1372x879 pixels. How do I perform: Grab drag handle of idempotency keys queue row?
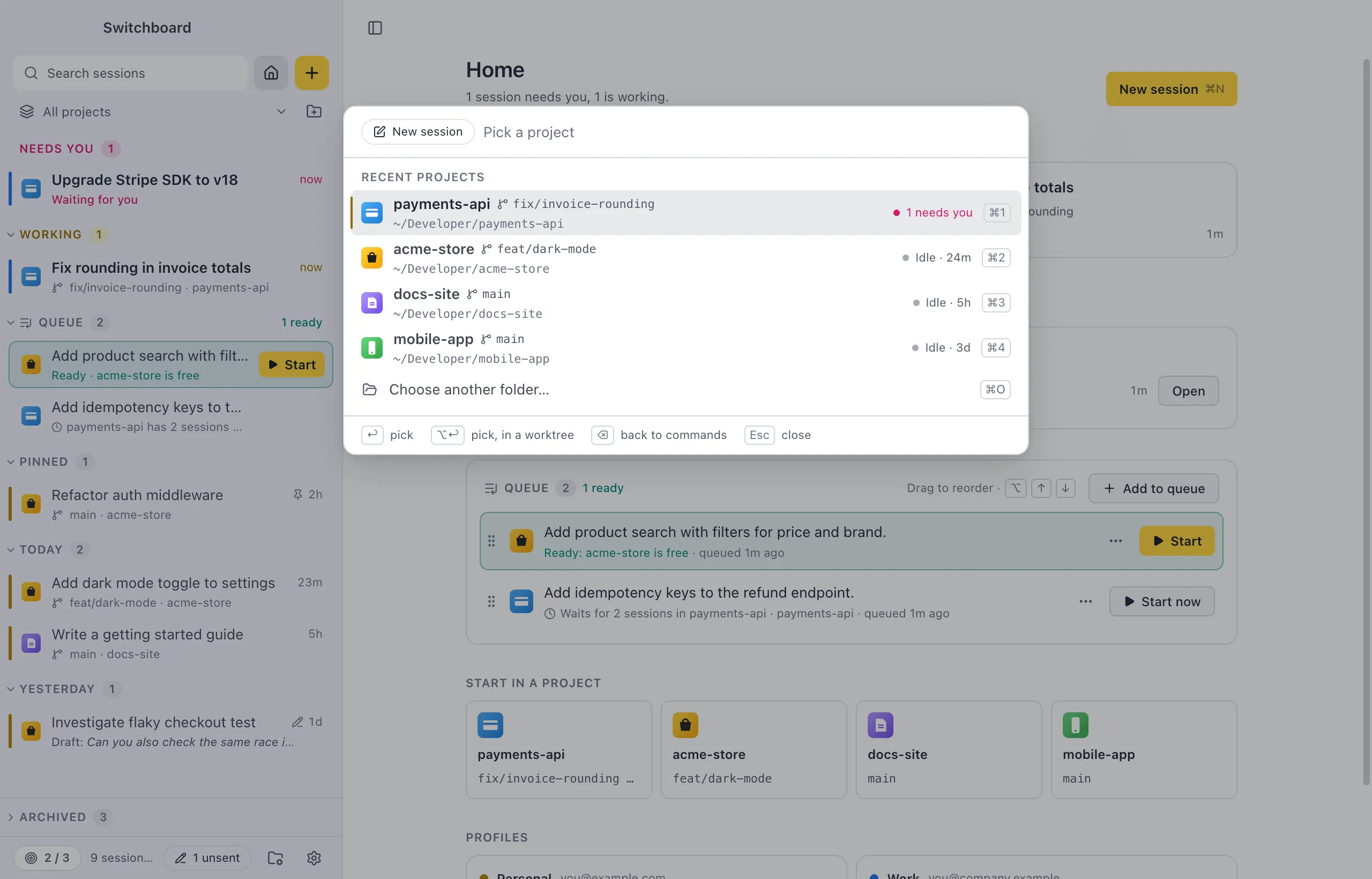click(491, 601)
